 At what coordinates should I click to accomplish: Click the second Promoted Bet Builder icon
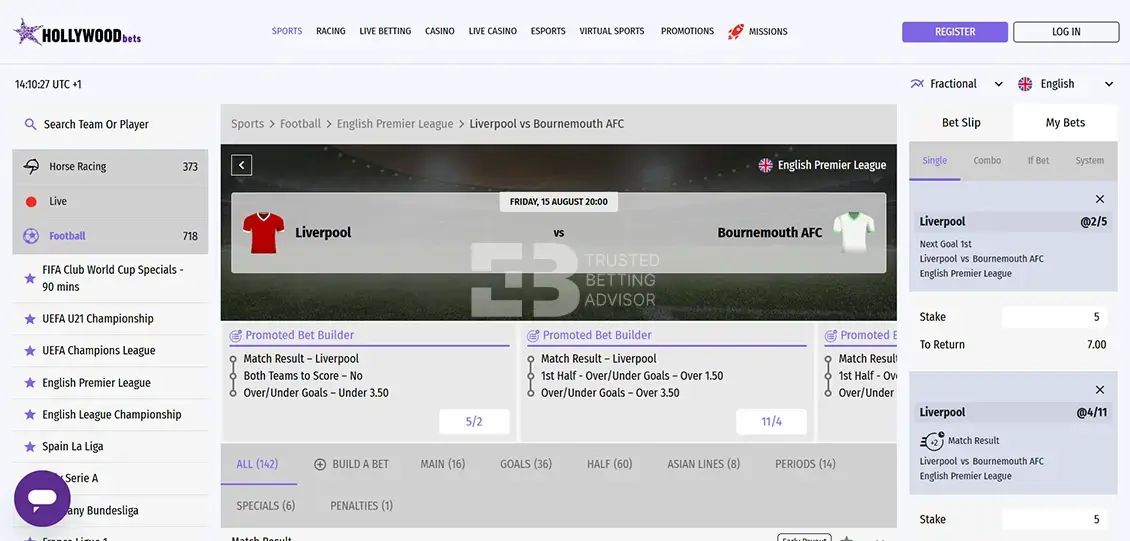[x=533, y=336]
